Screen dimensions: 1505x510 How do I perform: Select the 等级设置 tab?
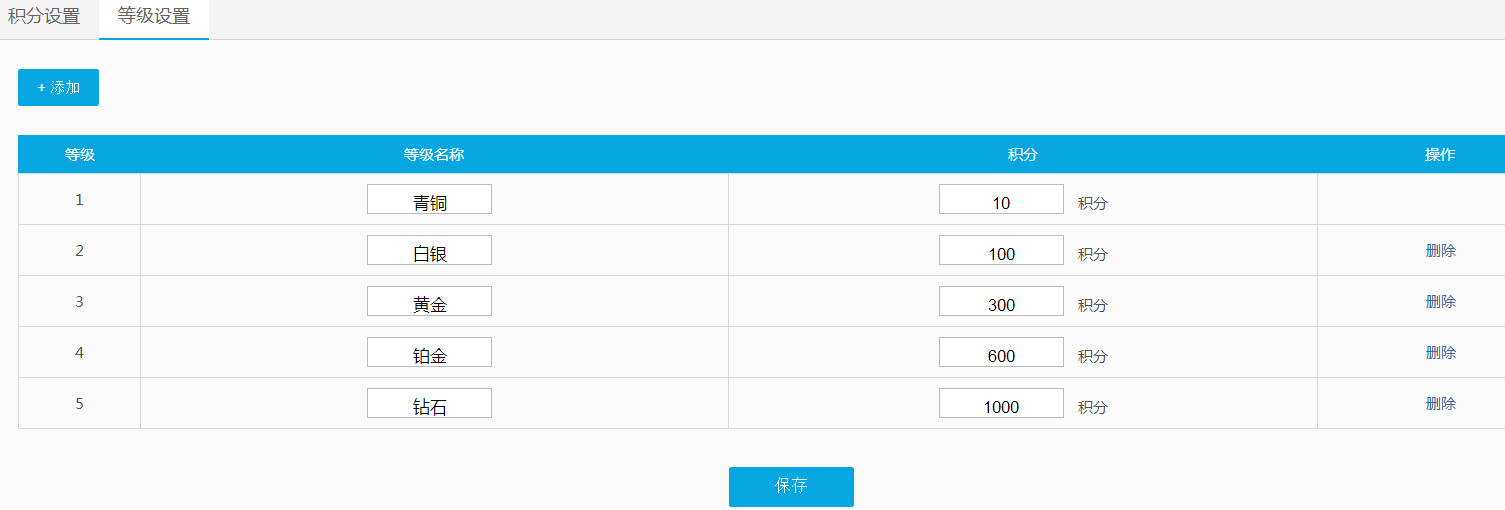pos(154,18)
